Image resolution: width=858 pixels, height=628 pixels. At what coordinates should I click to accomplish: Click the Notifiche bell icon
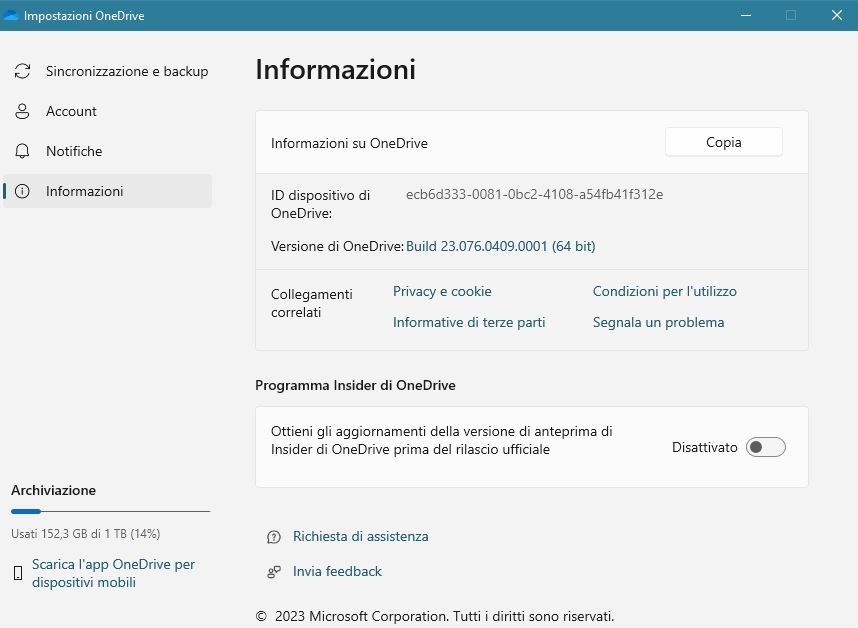22,151
